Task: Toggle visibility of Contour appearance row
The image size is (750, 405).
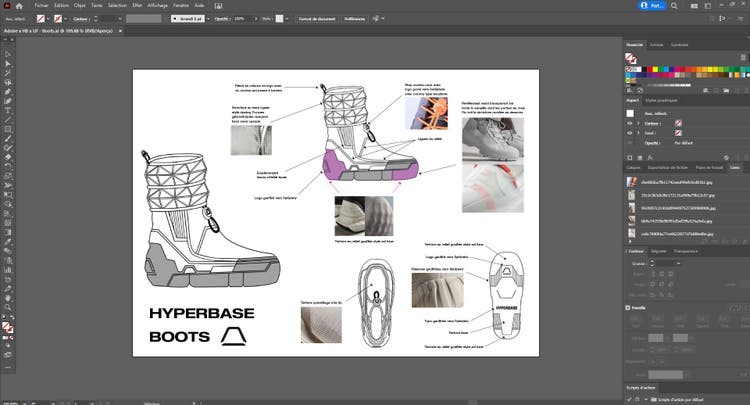Action: point(630,121)
